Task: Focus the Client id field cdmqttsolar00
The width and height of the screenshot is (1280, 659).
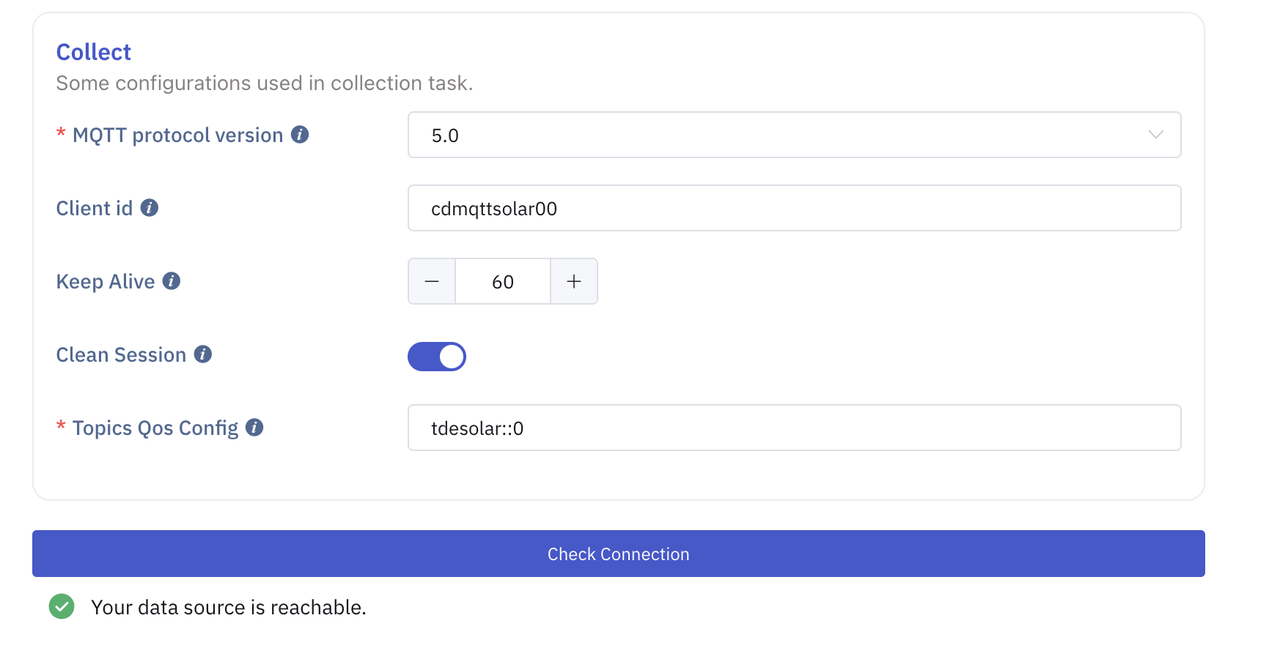Action: 794,209
